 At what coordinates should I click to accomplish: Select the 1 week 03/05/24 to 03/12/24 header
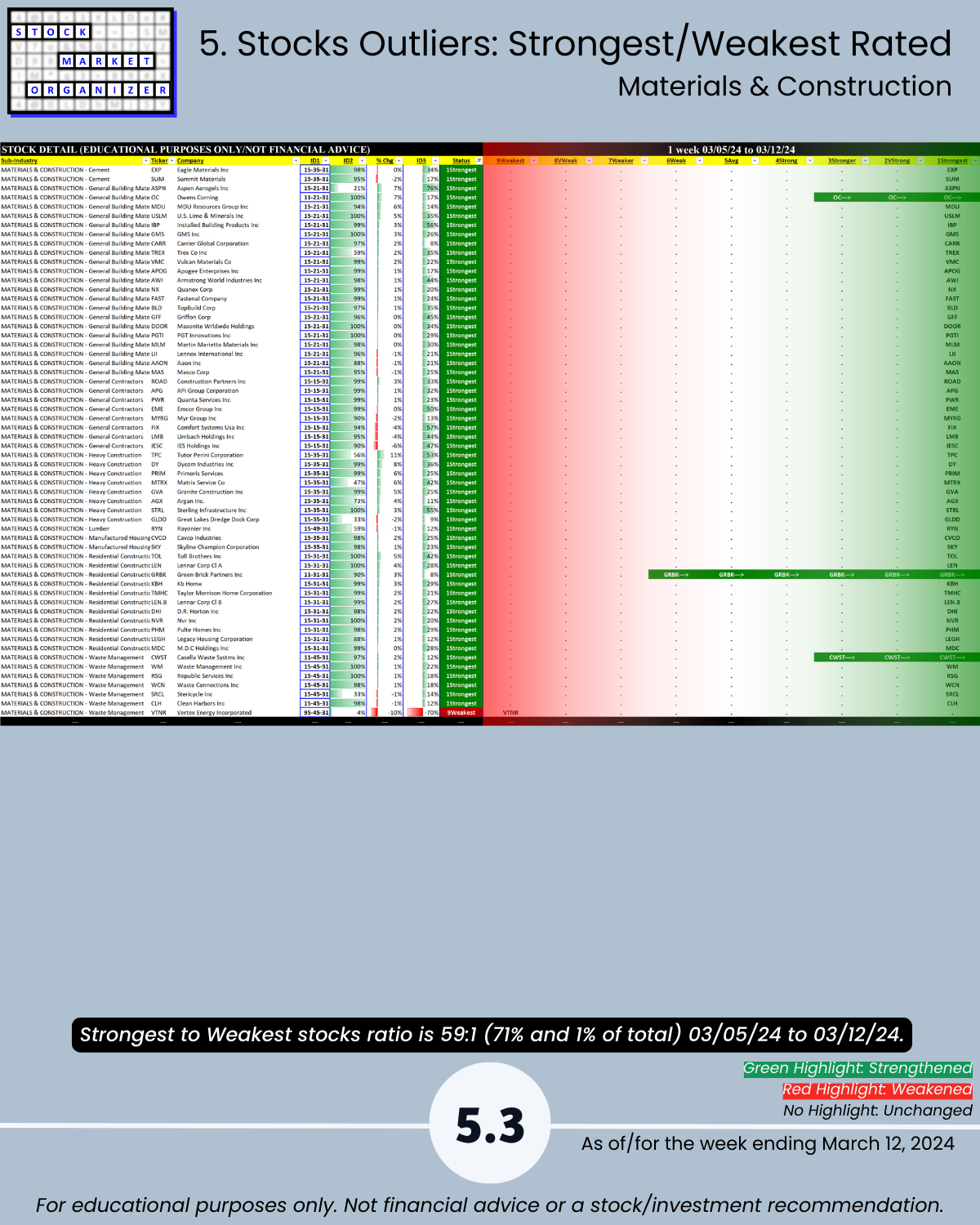(x=731, y=149)
